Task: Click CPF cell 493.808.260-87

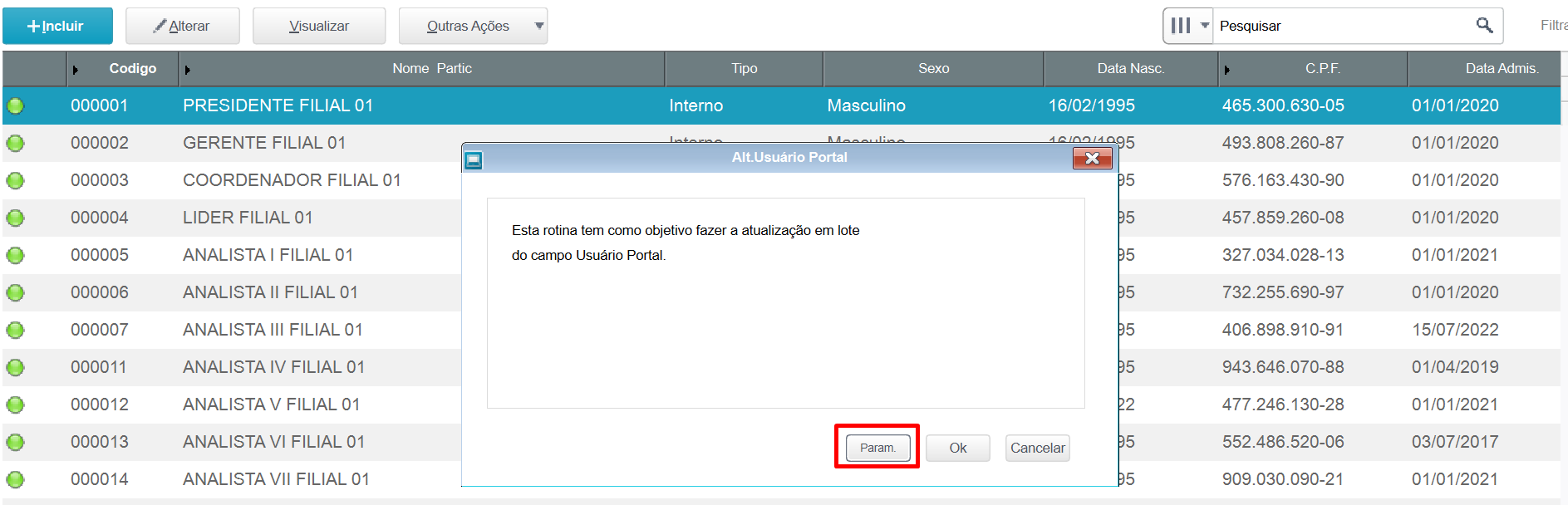Action: [1283, 143]
